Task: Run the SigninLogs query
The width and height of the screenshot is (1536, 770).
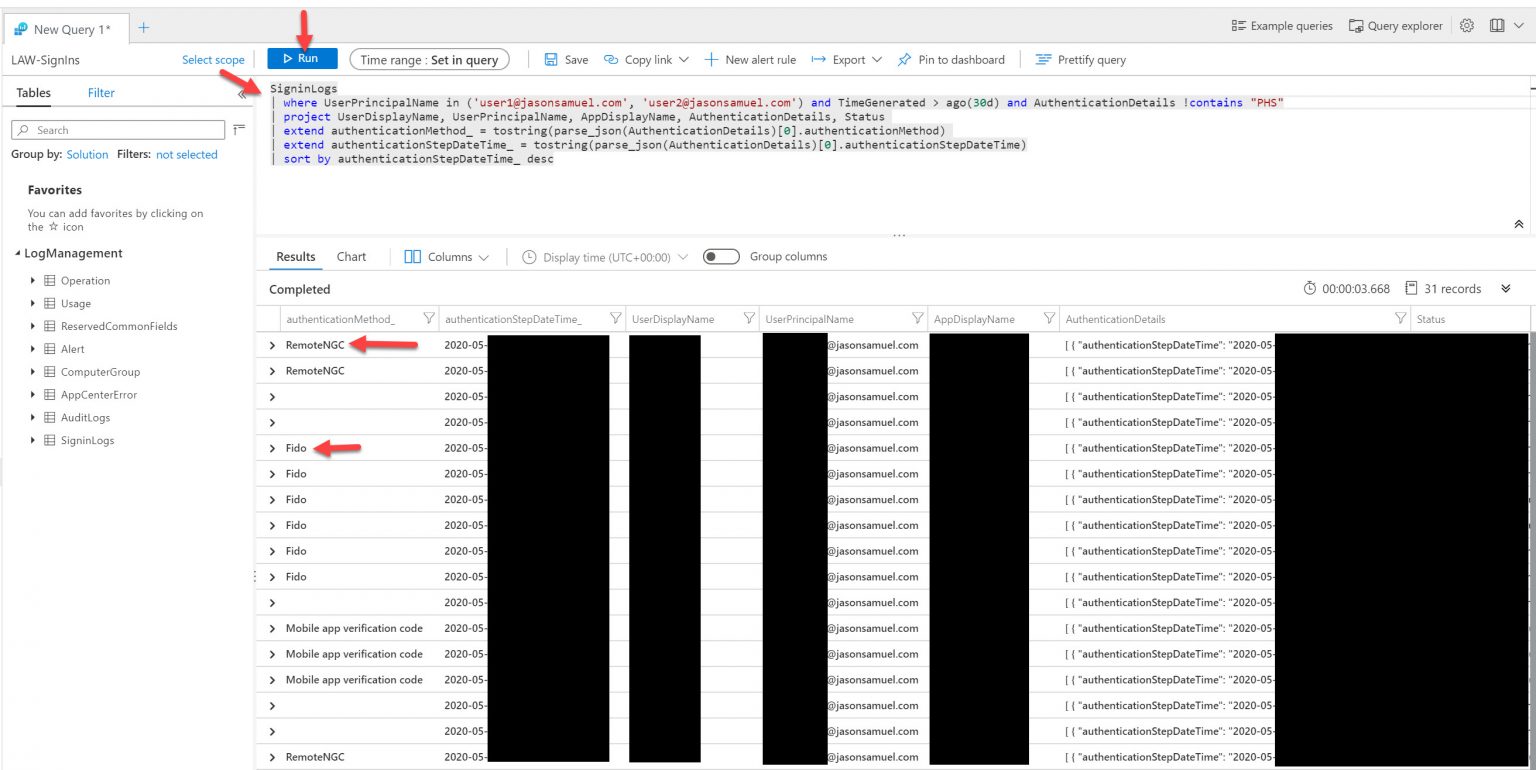Action: (x=302, y=59)
